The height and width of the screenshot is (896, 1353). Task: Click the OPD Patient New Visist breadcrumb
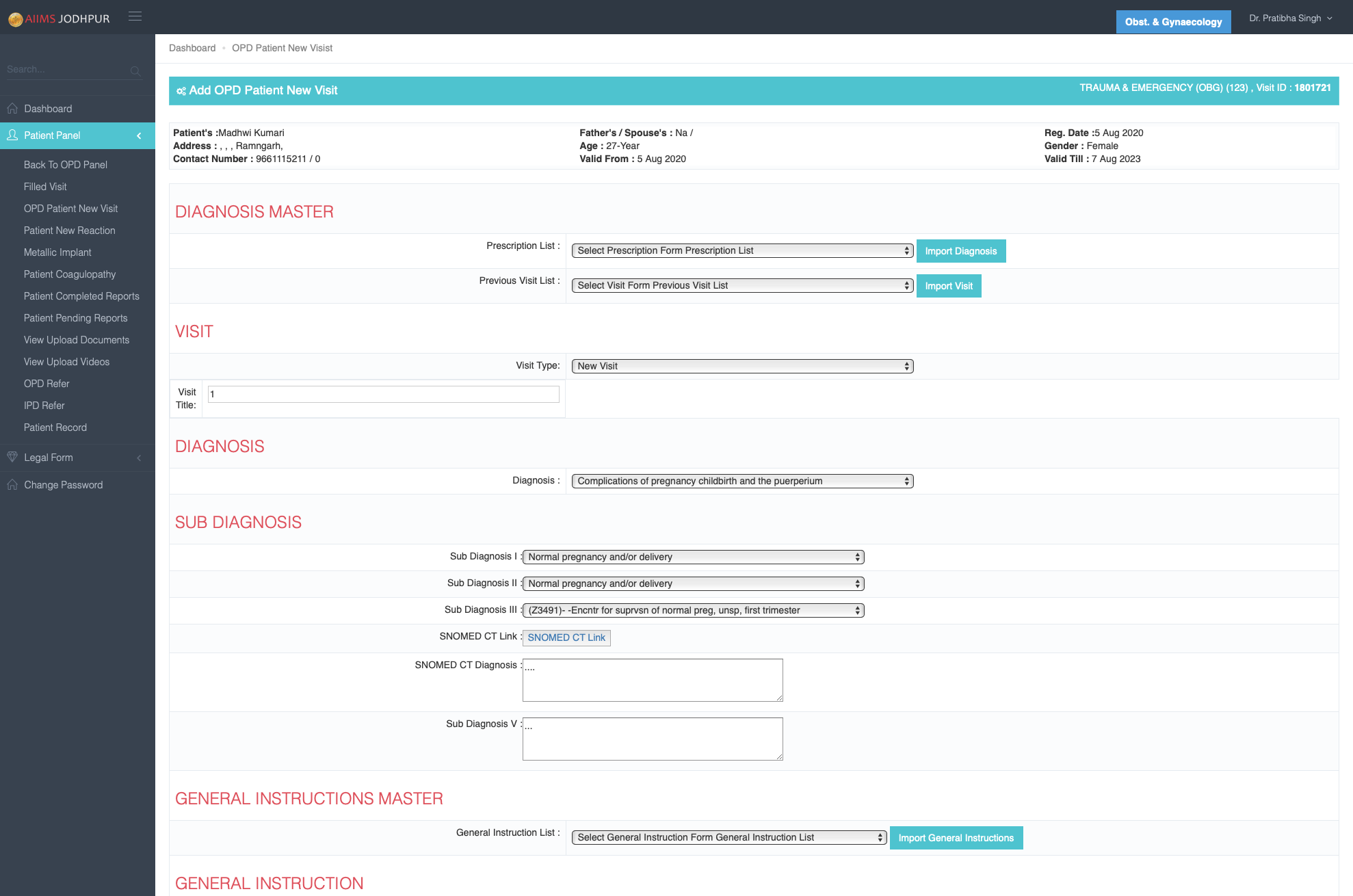pos(282,48)
